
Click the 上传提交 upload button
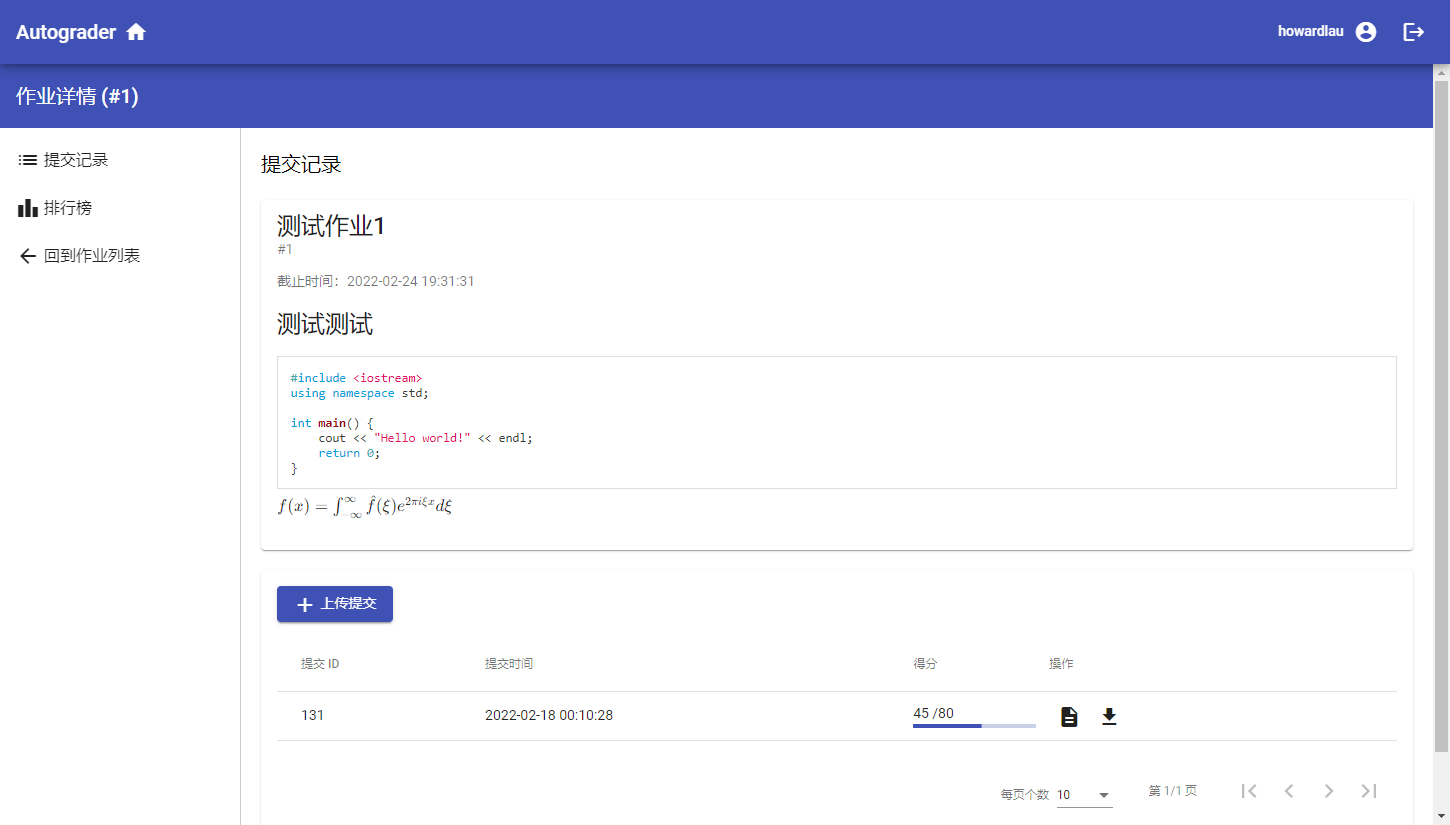click(335, 604)
